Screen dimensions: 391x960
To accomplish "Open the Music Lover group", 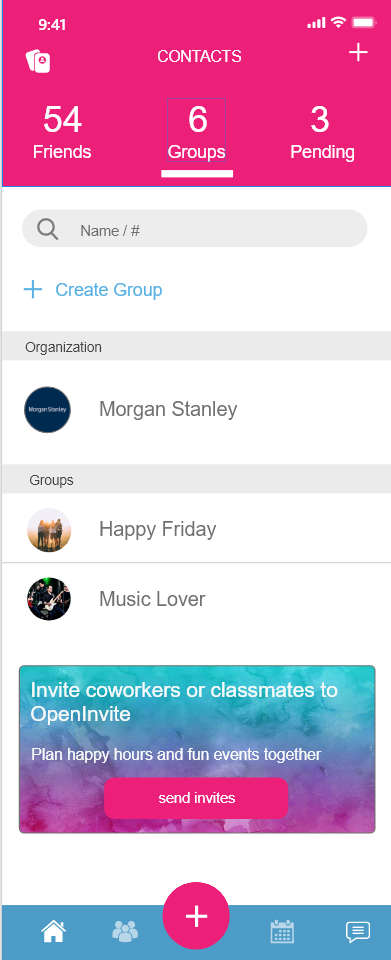I will [x=196, y=599].
